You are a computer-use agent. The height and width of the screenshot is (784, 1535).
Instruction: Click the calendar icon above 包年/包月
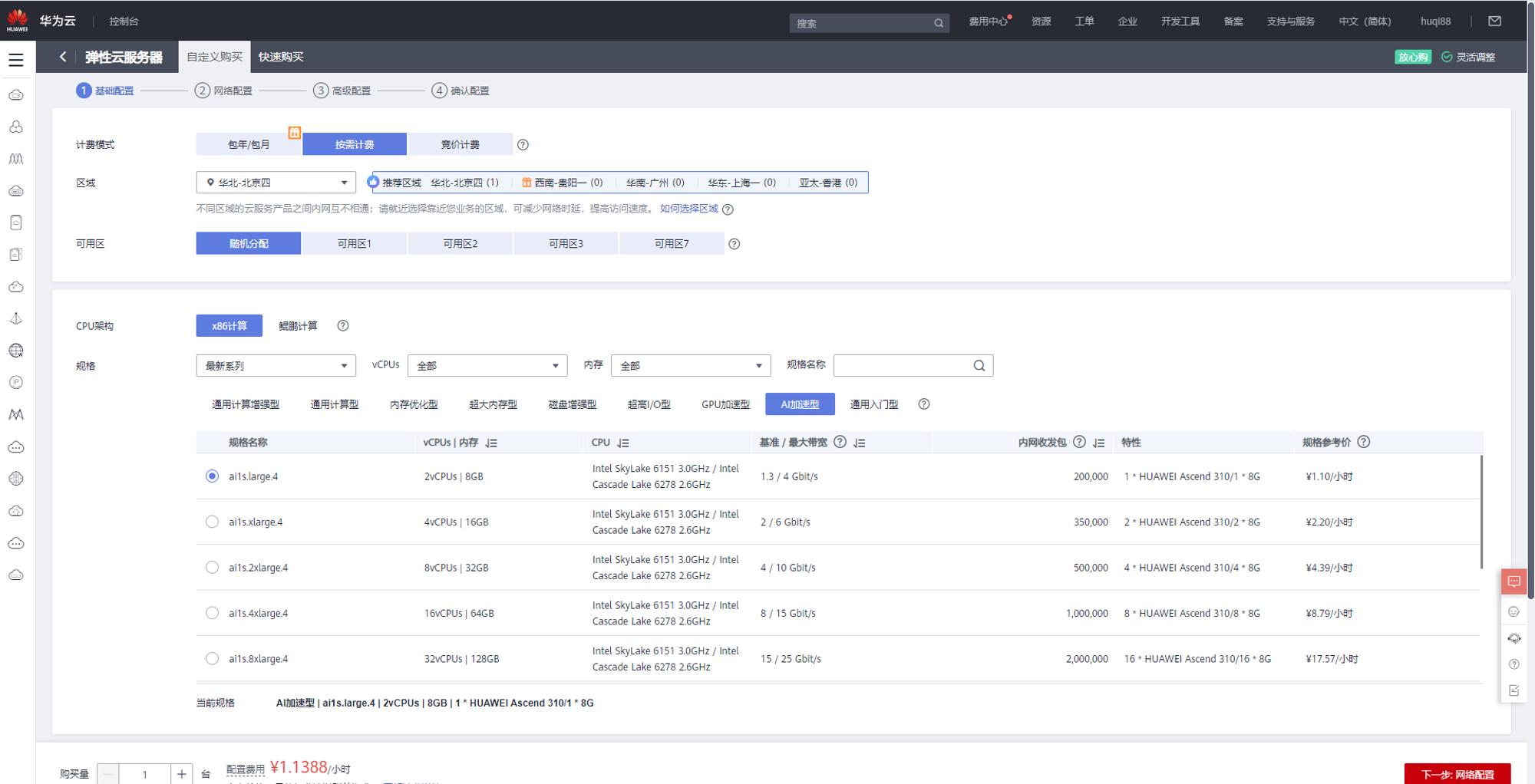tap(294, 133)
